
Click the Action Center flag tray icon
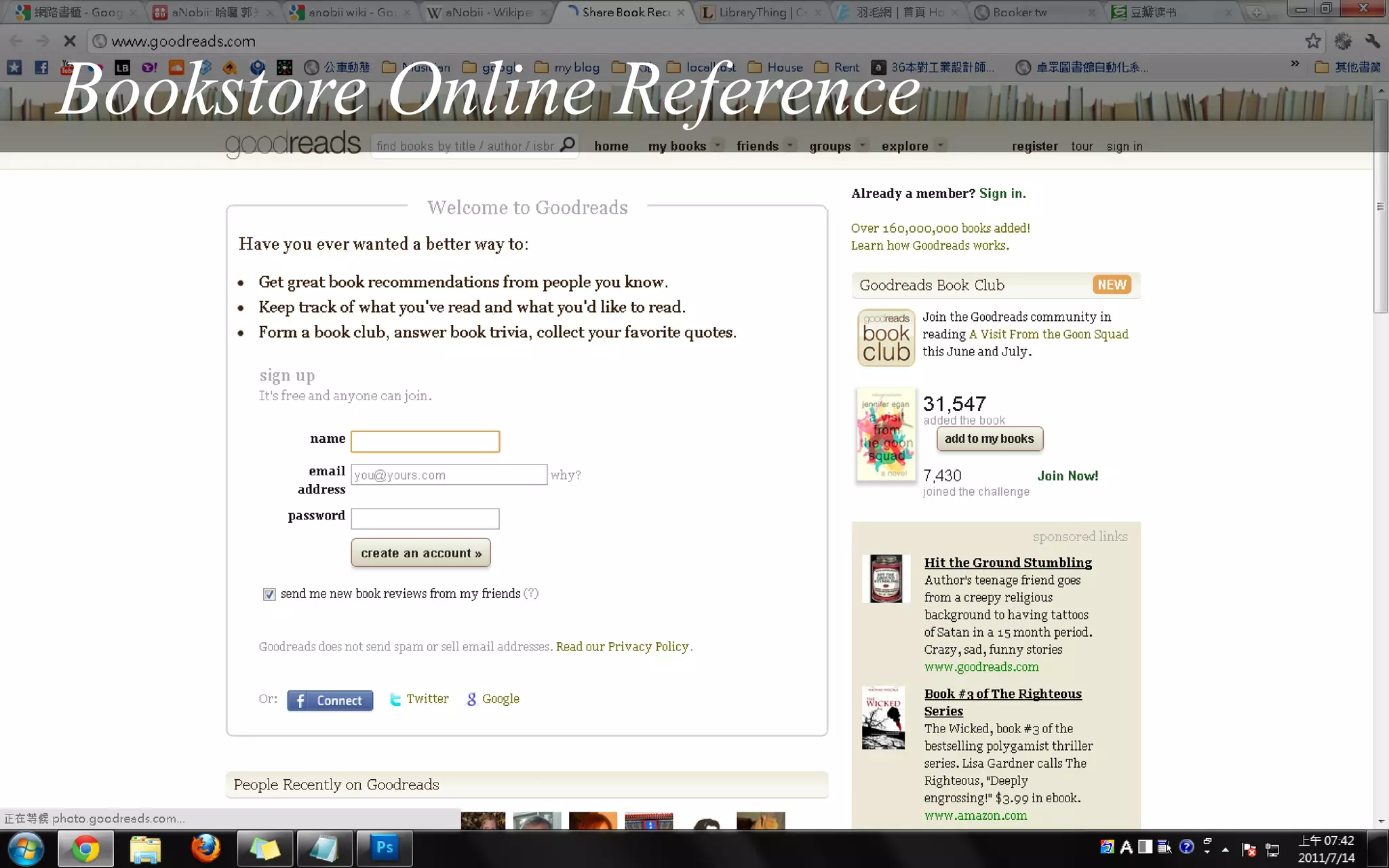tap(1249, 849)
